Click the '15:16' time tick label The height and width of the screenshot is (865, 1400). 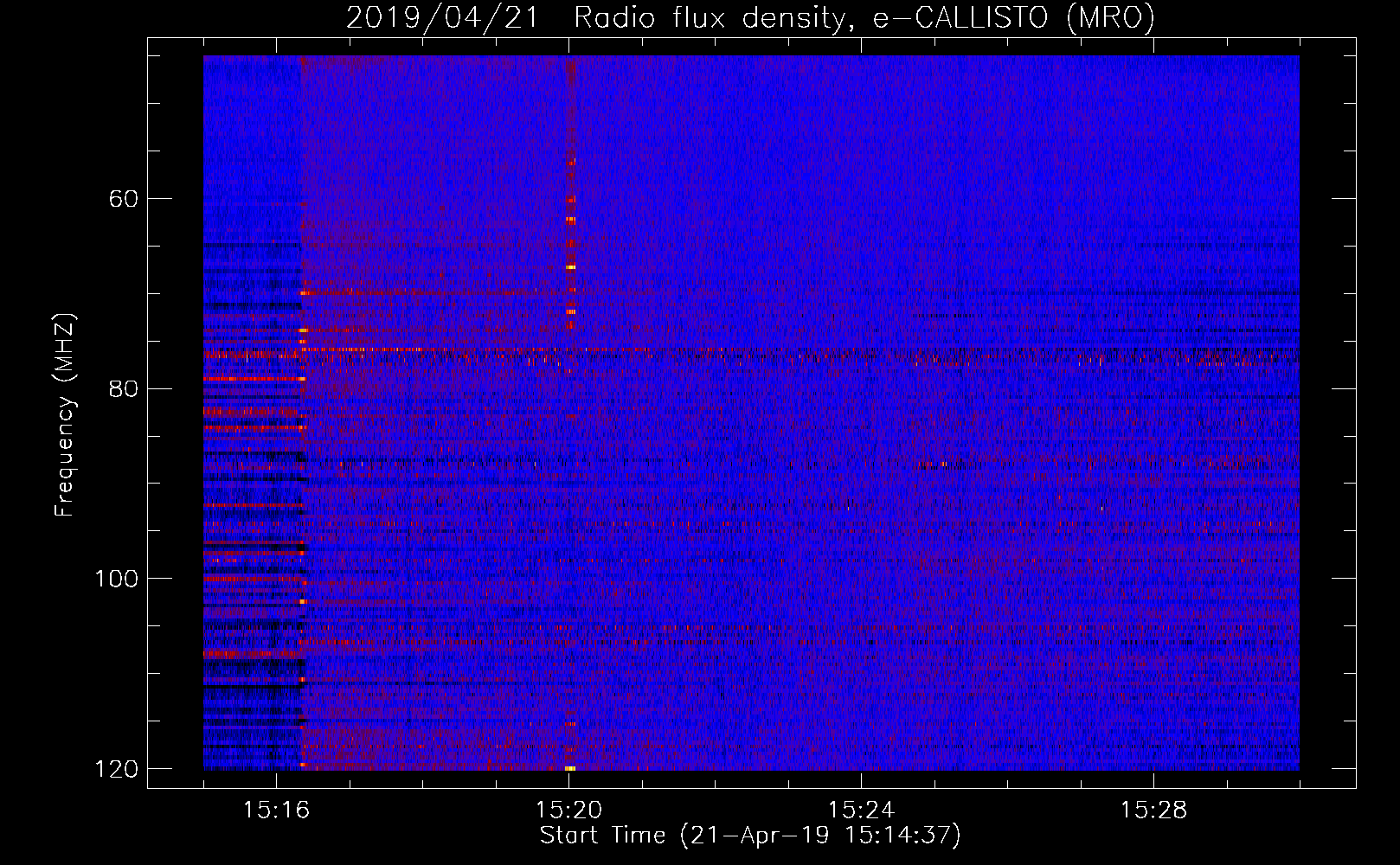pyautogui.click(x=276, y=810)
